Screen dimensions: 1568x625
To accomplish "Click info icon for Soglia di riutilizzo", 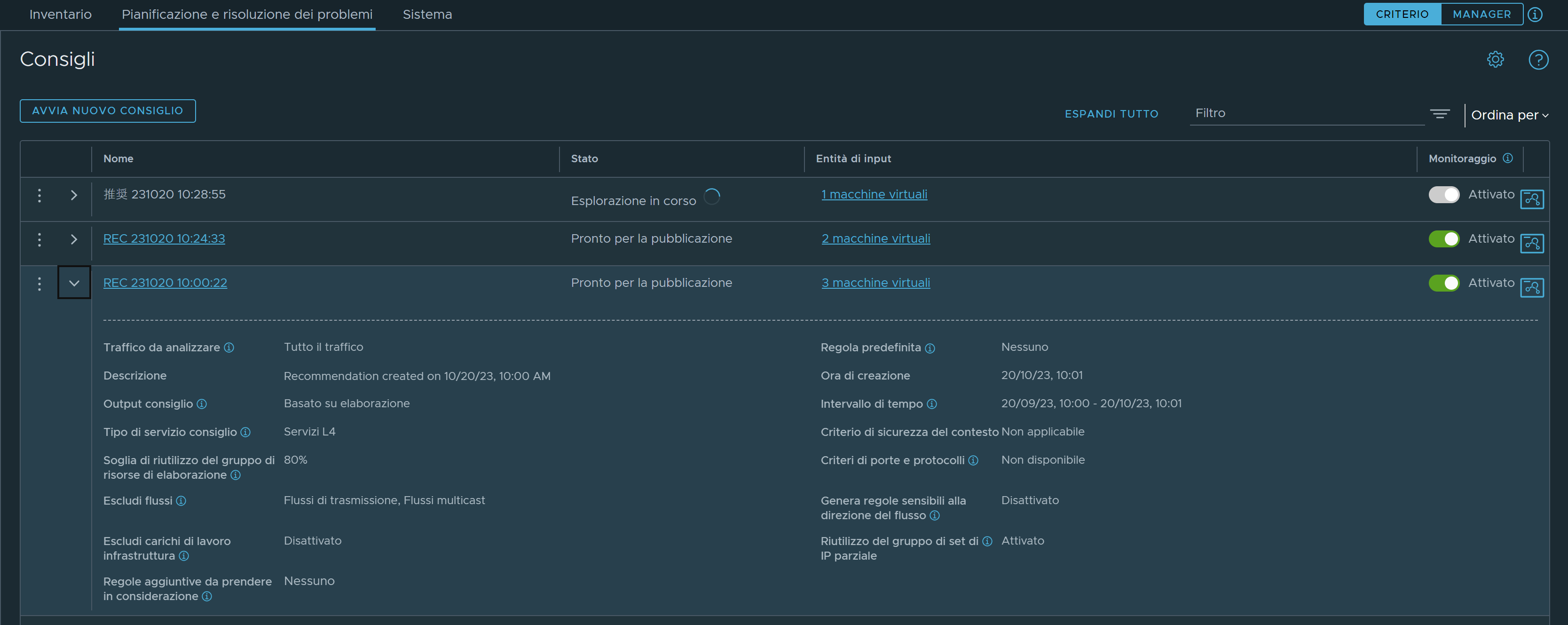I will tap(236, 475).
